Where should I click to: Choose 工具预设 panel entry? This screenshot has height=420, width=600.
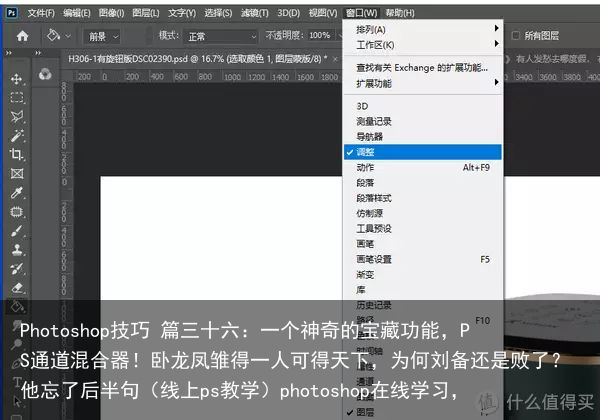click(423, 228)
